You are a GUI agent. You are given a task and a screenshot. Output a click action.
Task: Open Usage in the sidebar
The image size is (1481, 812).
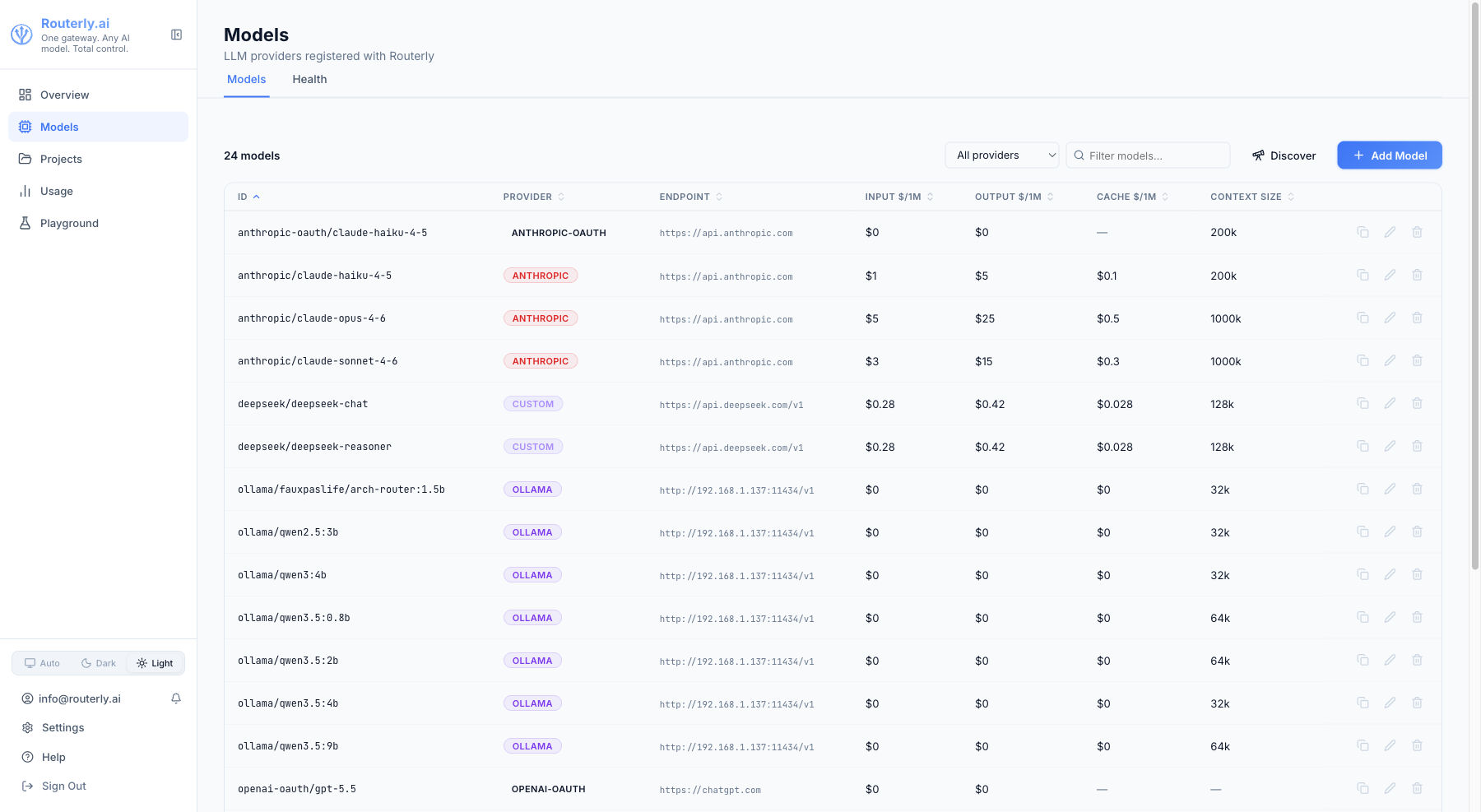coord(98,191)
